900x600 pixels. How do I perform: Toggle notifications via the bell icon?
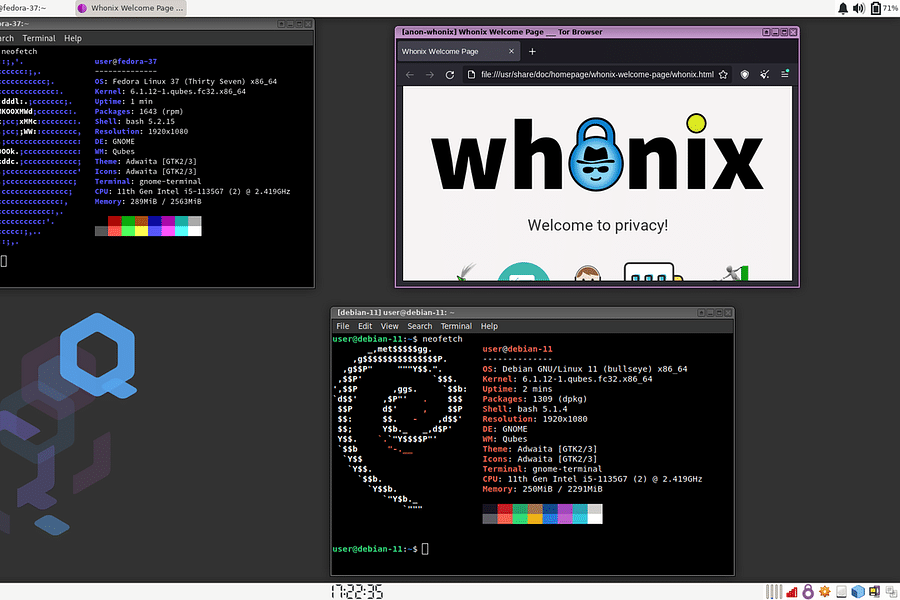point(841,8)
